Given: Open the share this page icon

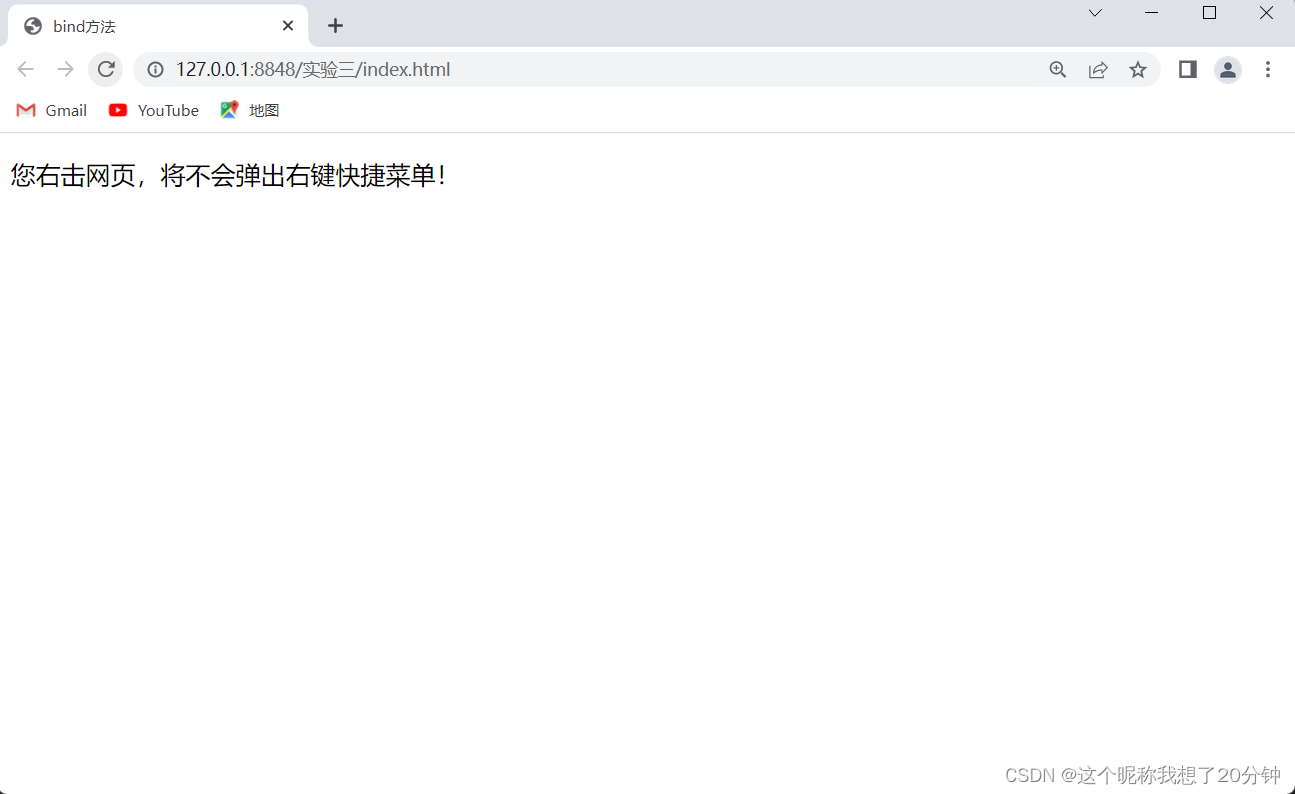Looking at the screenshot, I should tap(1098, 69).
